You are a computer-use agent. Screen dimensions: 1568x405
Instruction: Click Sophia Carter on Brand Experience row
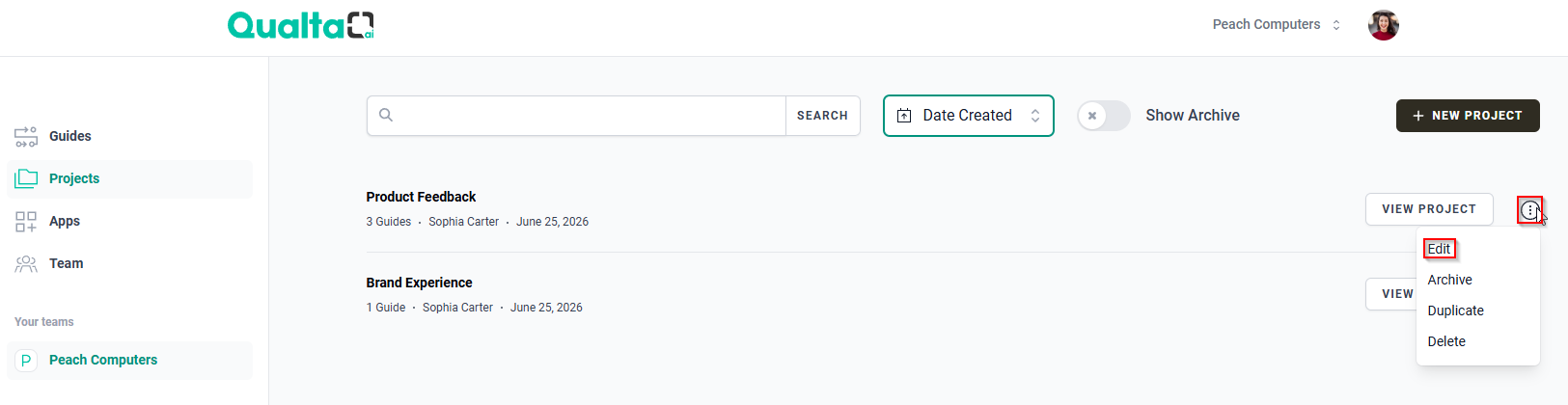(457, 308)
